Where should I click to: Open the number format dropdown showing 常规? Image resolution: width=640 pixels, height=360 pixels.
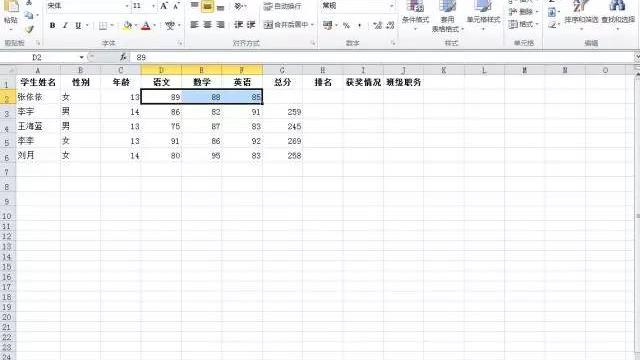click(391, 6)
